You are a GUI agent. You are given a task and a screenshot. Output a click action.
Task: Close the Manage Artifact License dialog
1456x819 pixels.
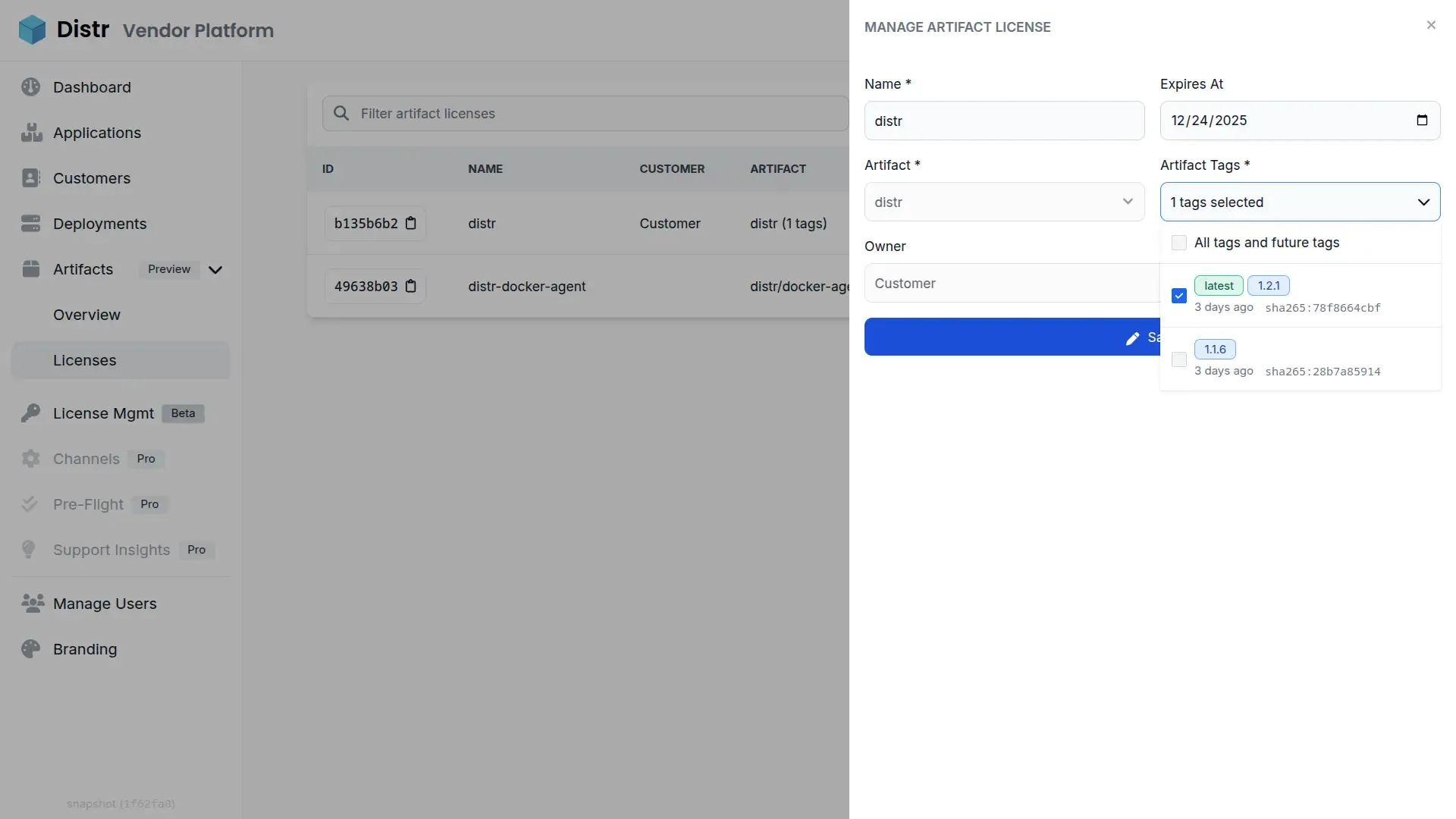coord(1431,25)
